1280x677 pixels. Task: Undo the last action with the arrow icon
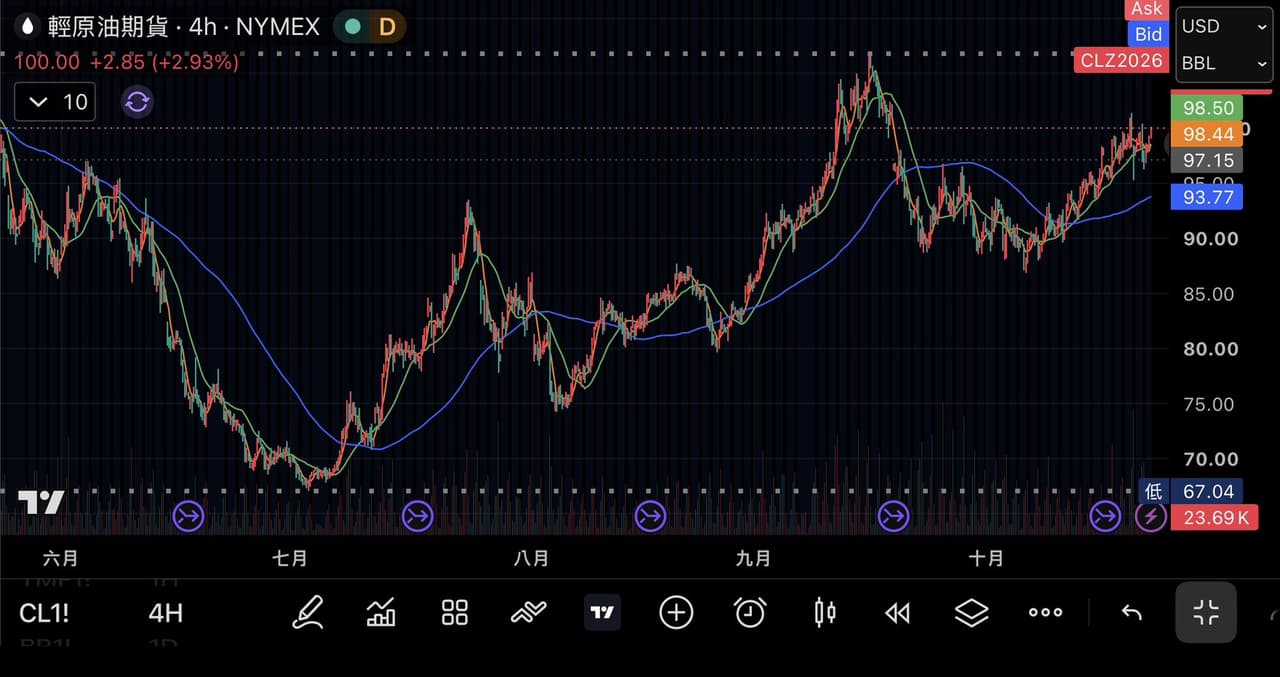pos(1131,613)
